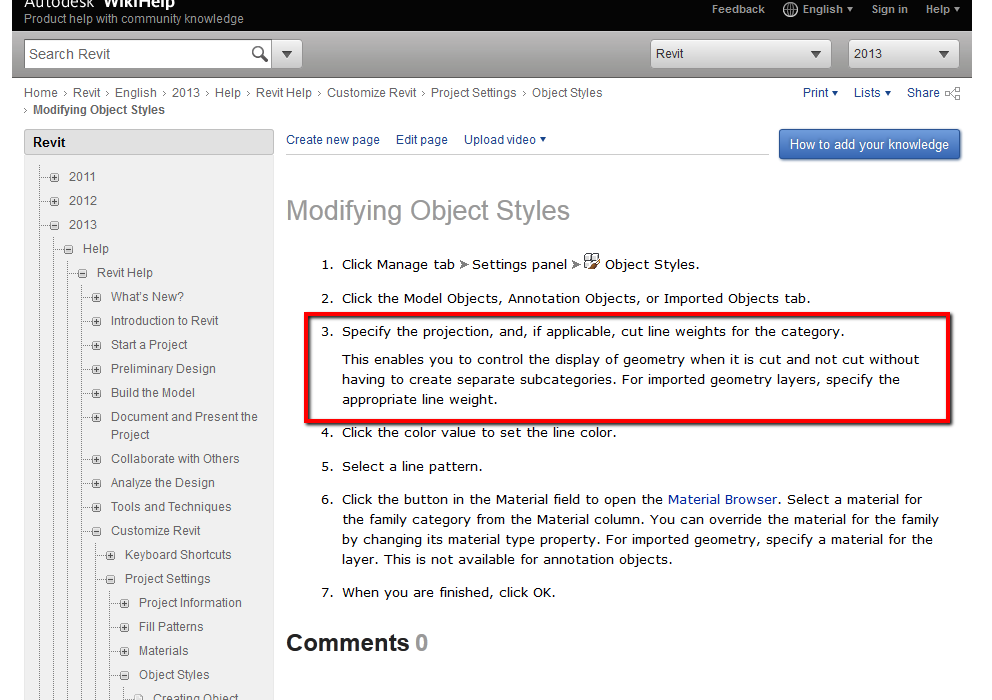Click the Object Styles icon in step 1
The image size is (992, 700).
(592, 261)
